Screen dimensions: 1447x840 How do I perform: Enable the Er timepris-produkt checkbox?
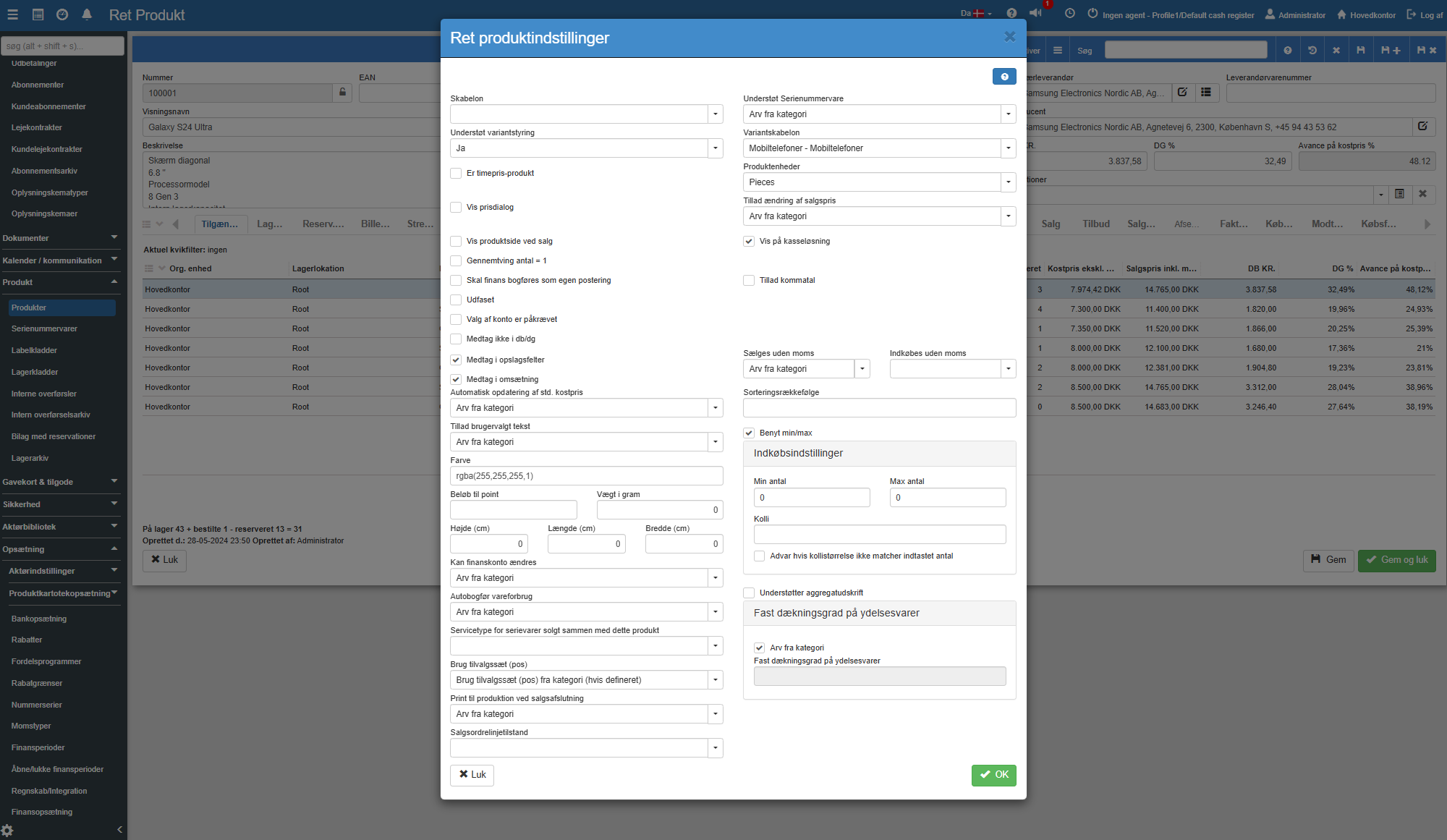click(x=456, y=174)
